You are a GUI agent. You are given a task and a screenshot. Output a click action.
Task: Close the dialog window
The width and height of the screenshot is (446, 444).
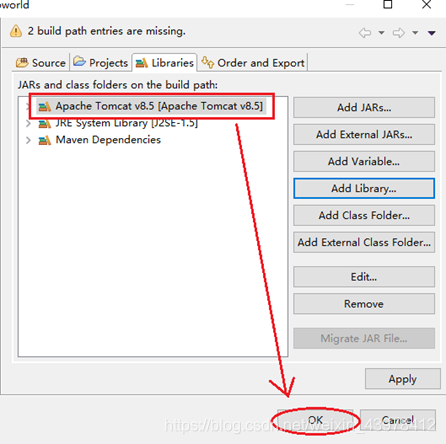(427, 4)
